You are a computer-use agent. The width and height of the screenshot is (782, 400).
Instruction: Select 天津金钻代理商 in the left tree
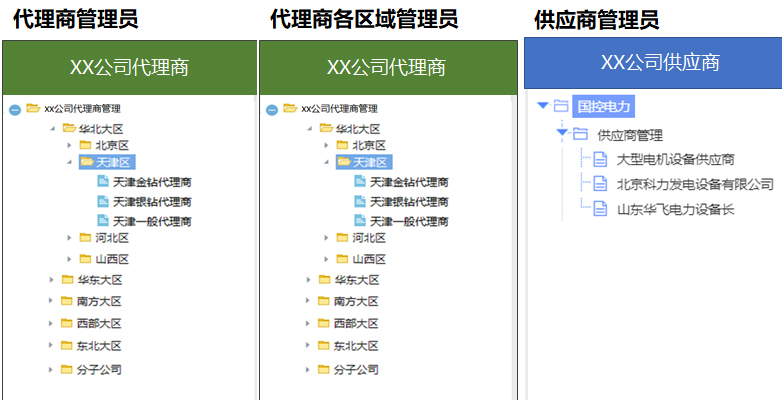point(152,182)
